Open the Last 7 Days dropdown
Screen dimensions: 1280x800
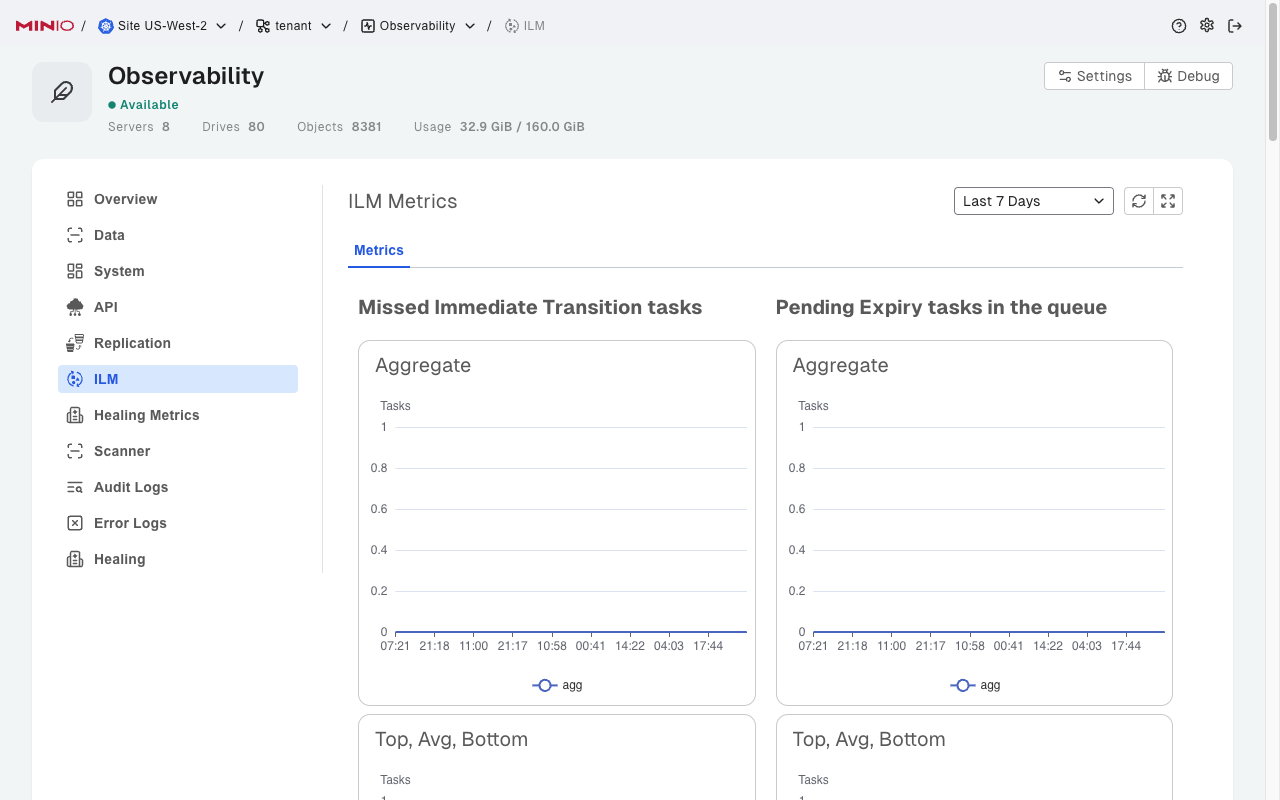pyautogui.click(x=1033, y=201)
